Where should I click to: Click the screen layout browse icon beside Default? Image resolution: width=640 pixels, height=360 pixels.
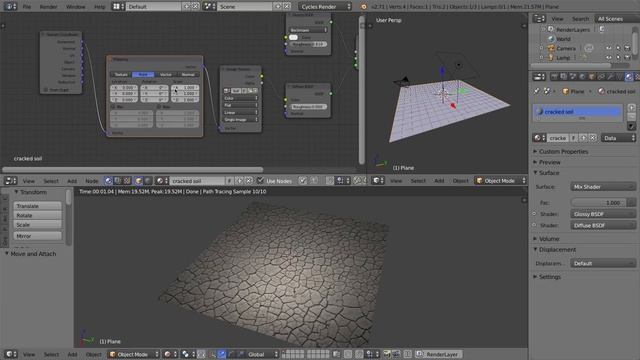pyautogui.click(x=118, y=7)
